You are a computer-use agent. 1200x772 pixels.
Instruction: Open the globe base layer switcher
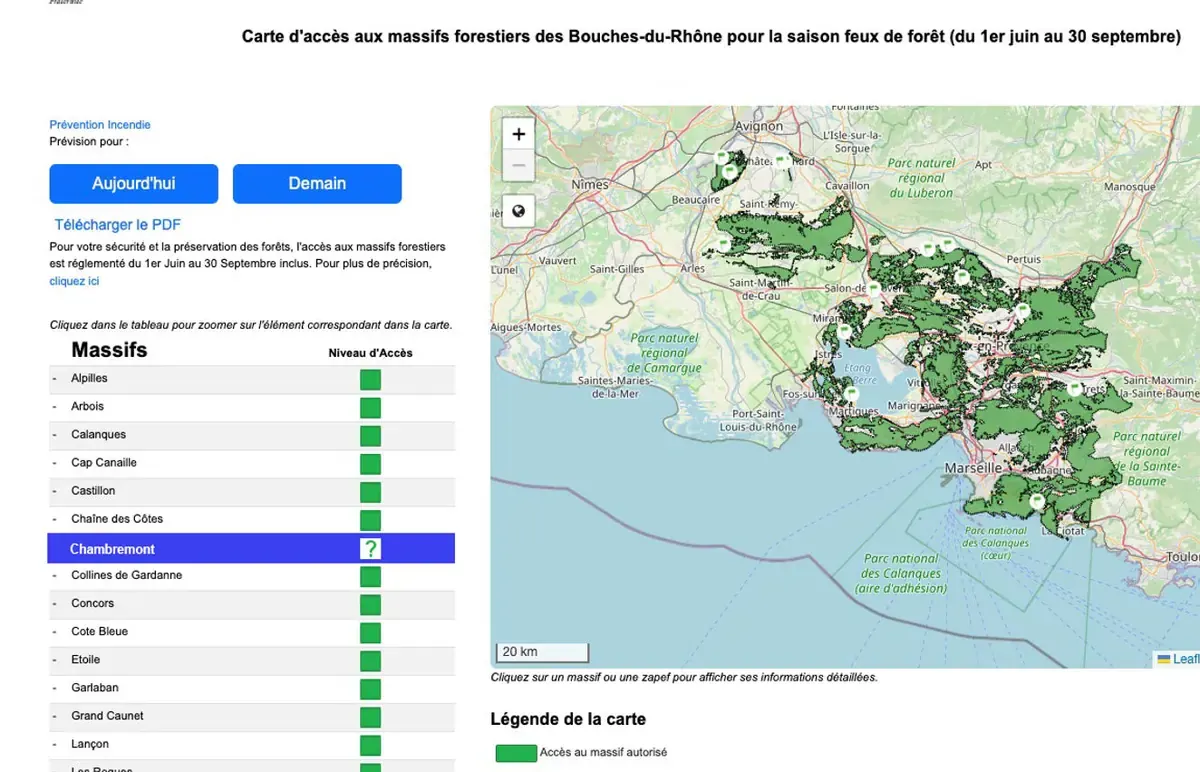coord(518,211)
